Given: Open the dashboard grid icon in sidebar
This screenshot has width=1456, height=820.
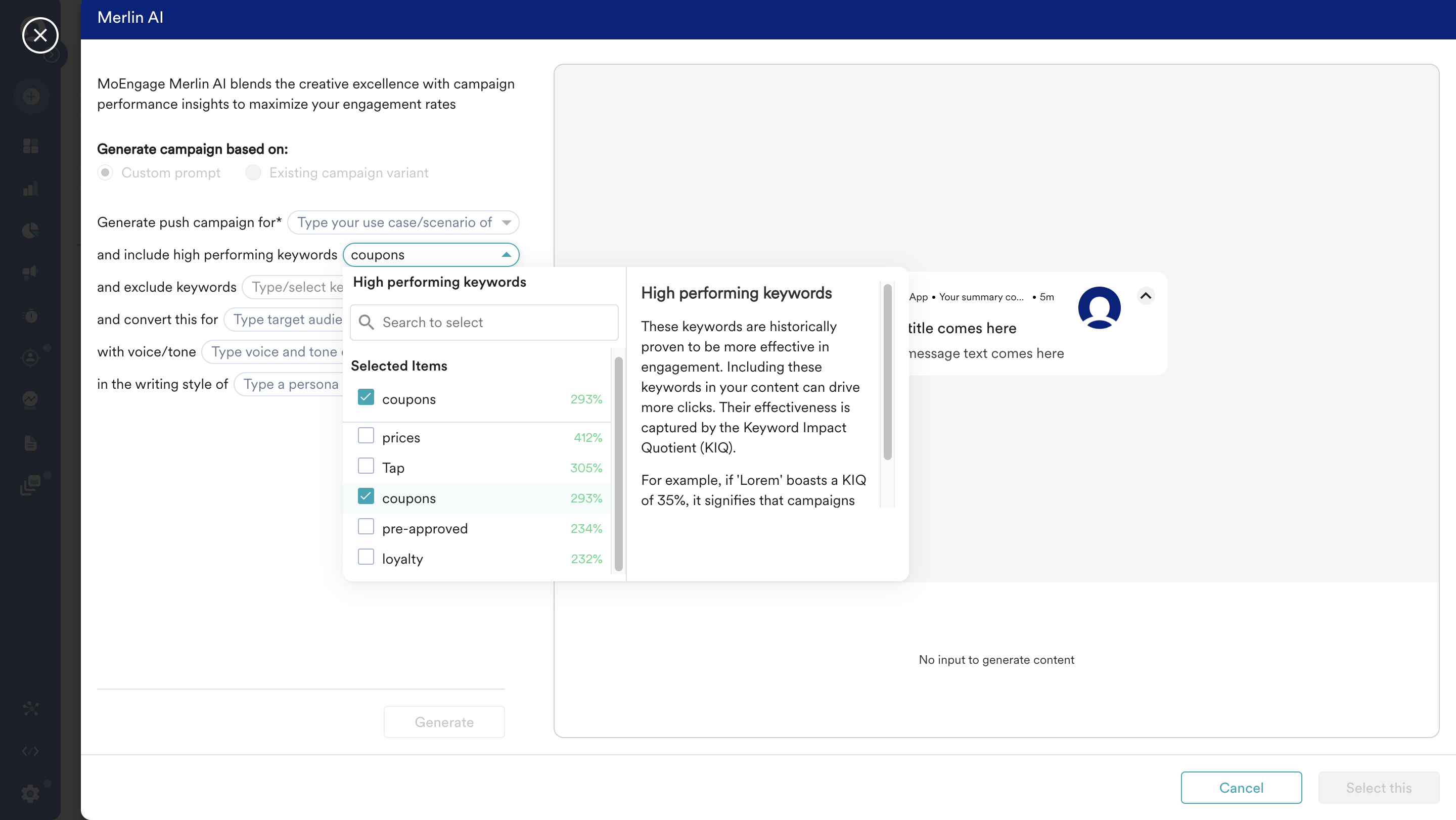Looking at the screenshot, I should point(31,147).
